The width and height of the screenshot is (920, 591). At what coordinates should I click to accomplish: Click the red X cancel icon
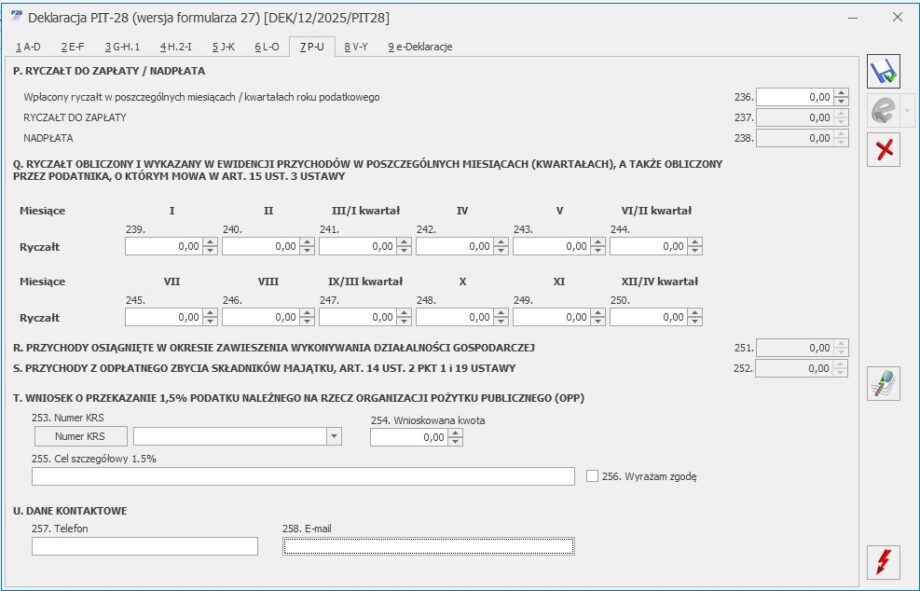pos(883,149)
